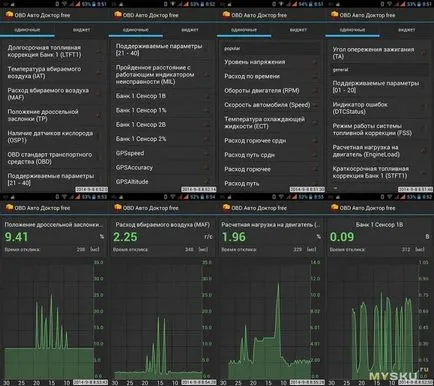
Task: Select Расход вбираемого воздуха (MAF) list row
Action: click(54, 94)
